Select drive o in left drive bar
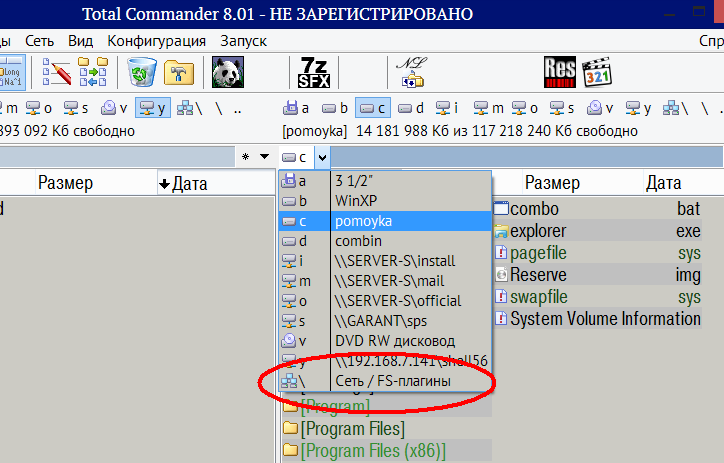 click(39, 108)
